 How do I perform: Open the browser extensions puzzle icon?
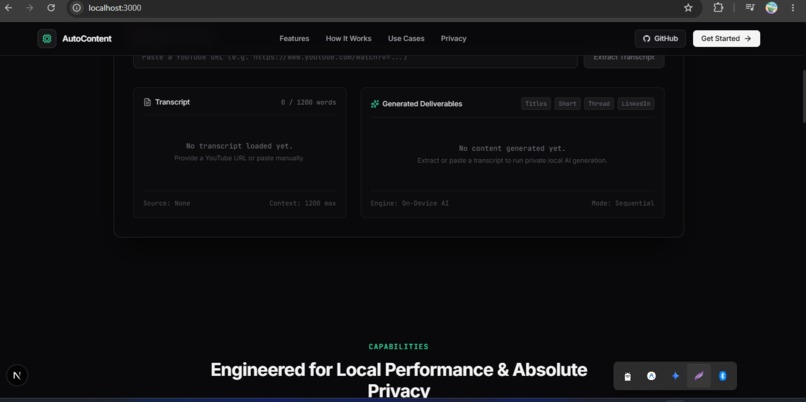coord(719,8)
